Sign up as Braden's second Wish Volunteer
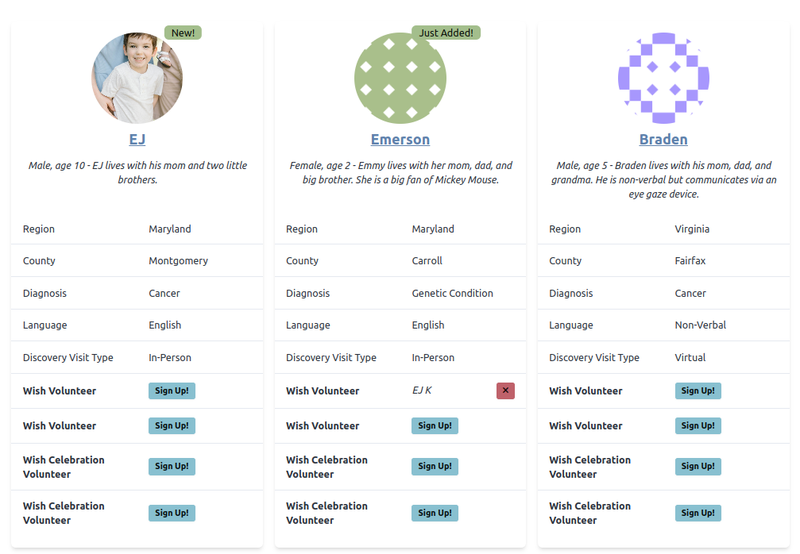Viewport: 800px width, 554px height. 698,425
